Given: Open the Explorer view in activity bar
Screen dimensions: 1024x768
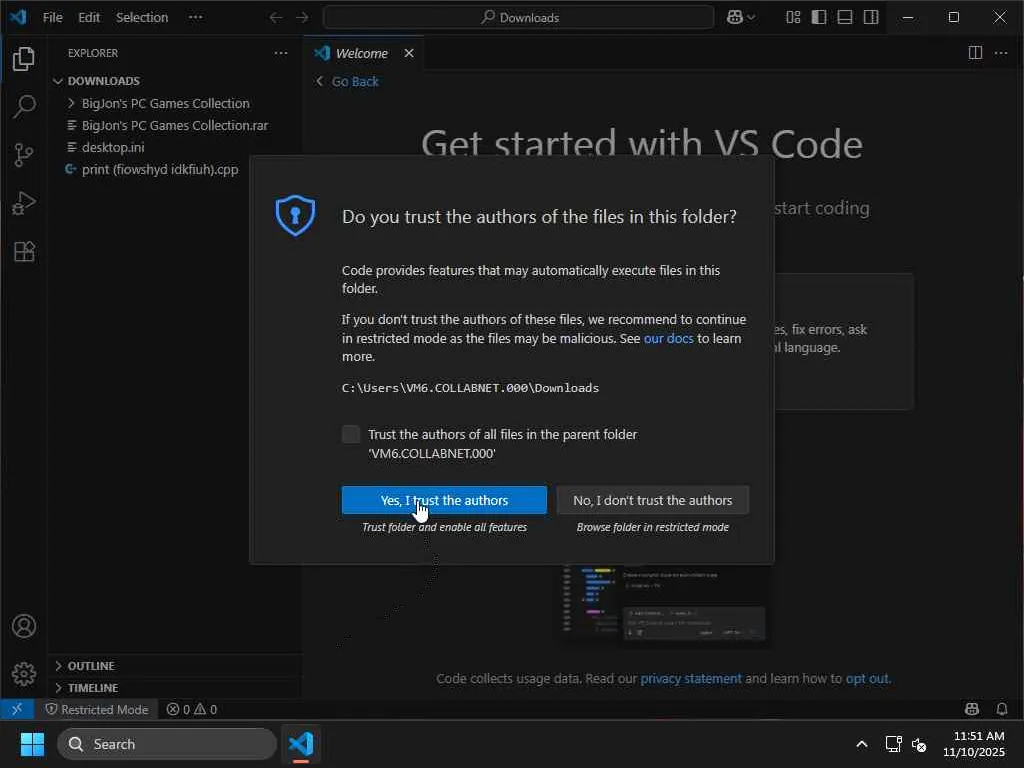Looking at the screenshot, I should pos(24,59).
